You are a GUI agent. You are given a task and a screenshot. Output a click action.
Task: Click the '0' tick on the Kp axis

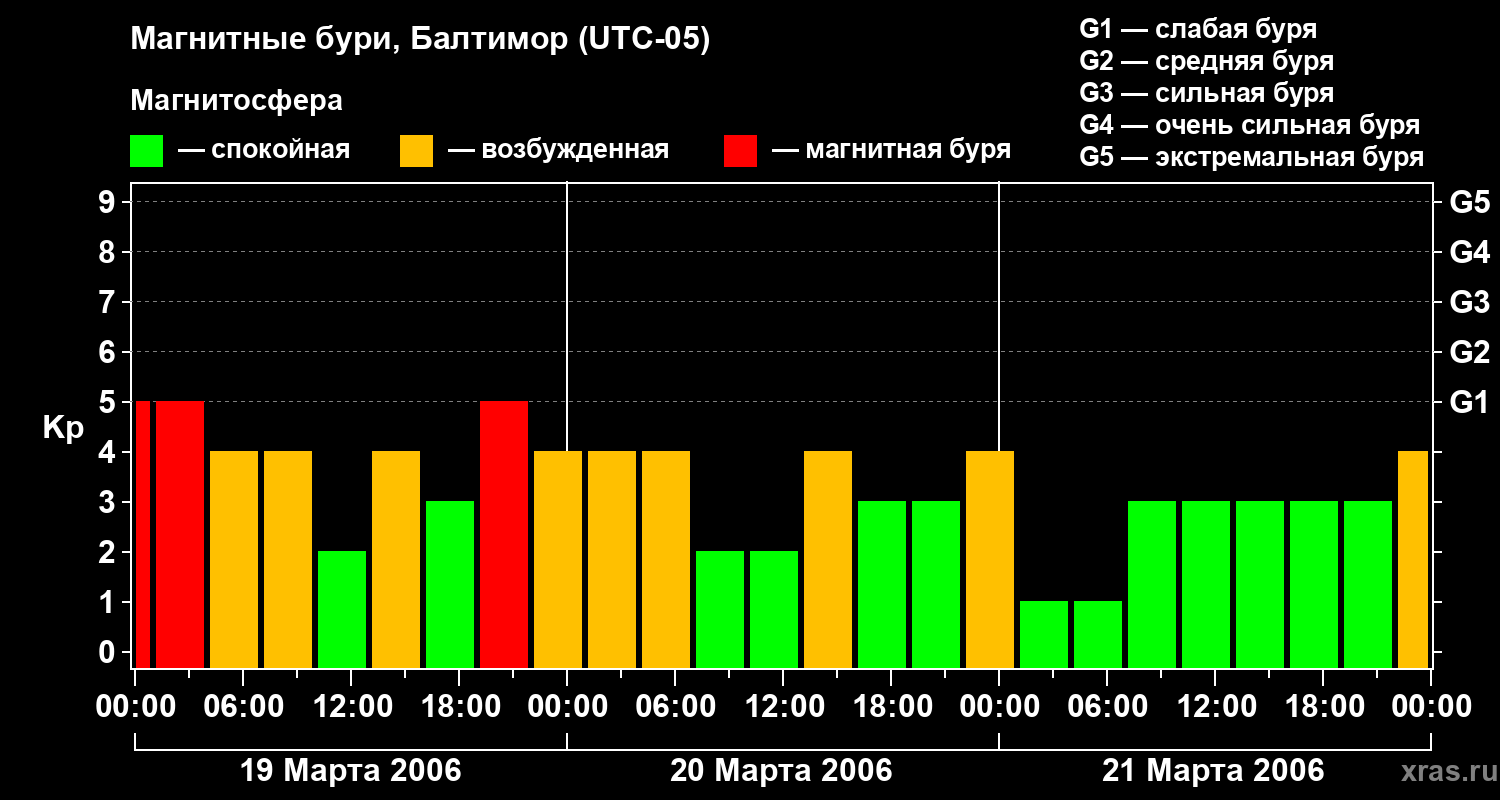click(x=109, y=653)
